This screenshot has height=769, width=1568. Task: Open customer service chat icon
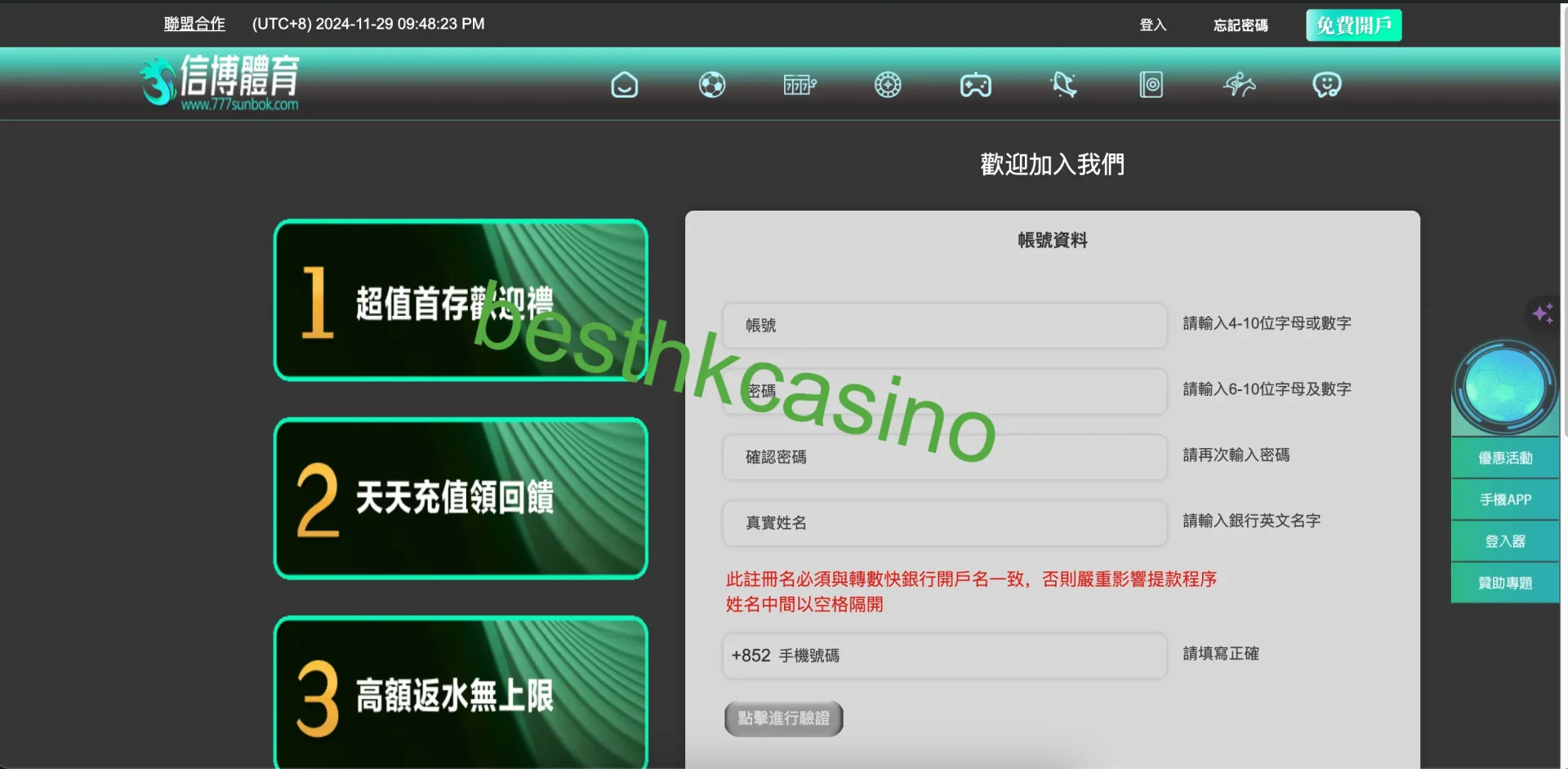(x=1325, y=84)
